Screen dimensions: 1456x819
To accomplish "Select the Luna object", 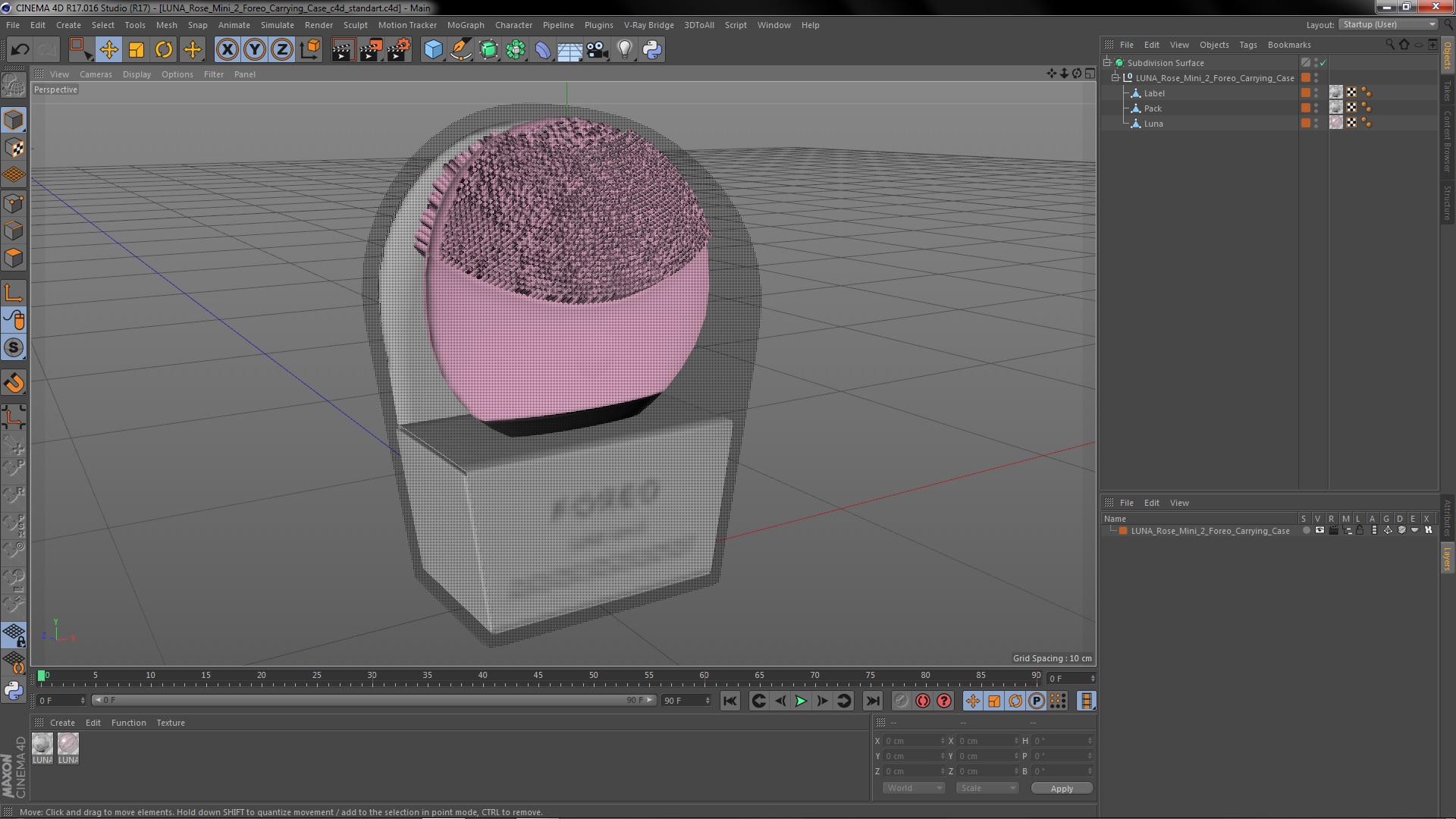I will 1153,124.
